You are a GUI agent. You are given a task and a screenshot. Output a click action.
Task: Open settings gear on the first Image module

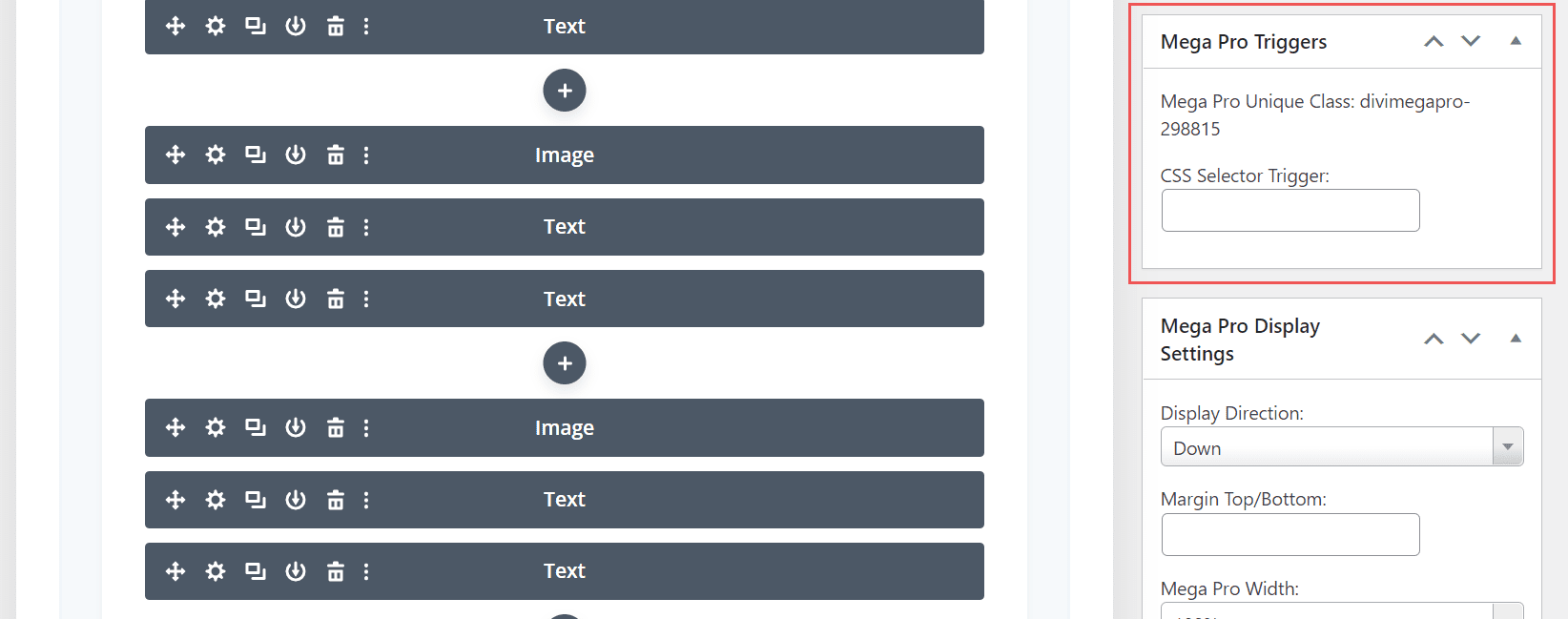click(x=215, y=155)
